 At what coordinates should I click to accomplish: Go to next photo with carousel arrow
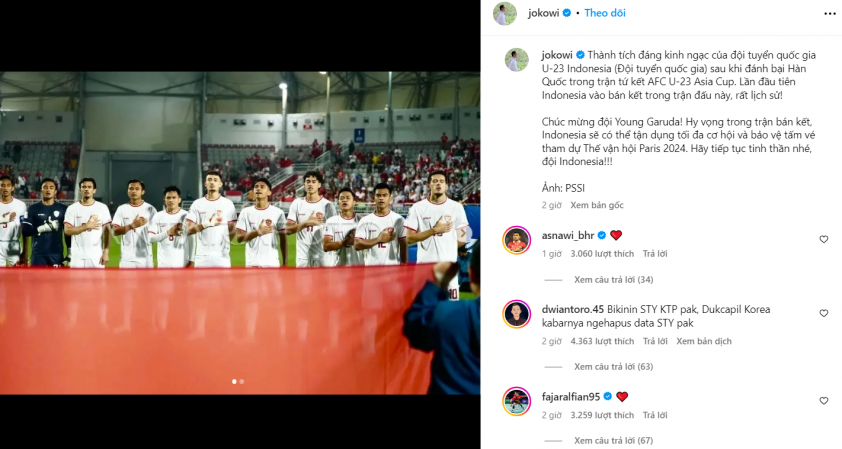pos(465,233)
